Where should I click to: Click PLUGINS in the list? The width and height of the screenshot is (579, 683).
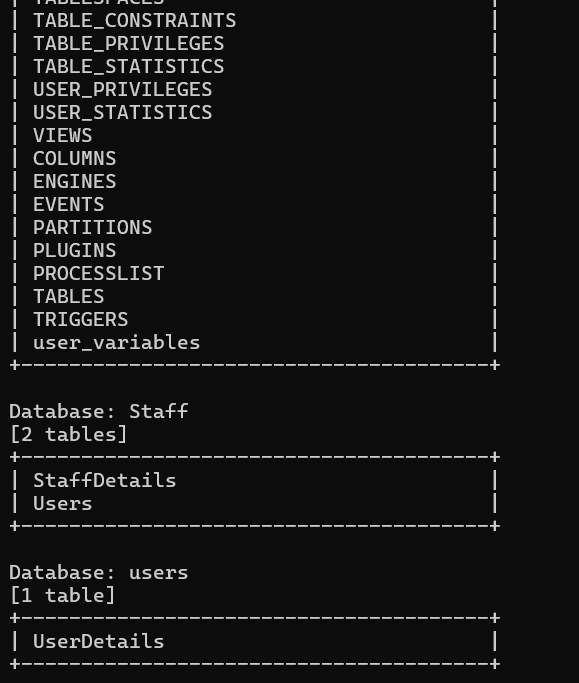coord(74,251)
